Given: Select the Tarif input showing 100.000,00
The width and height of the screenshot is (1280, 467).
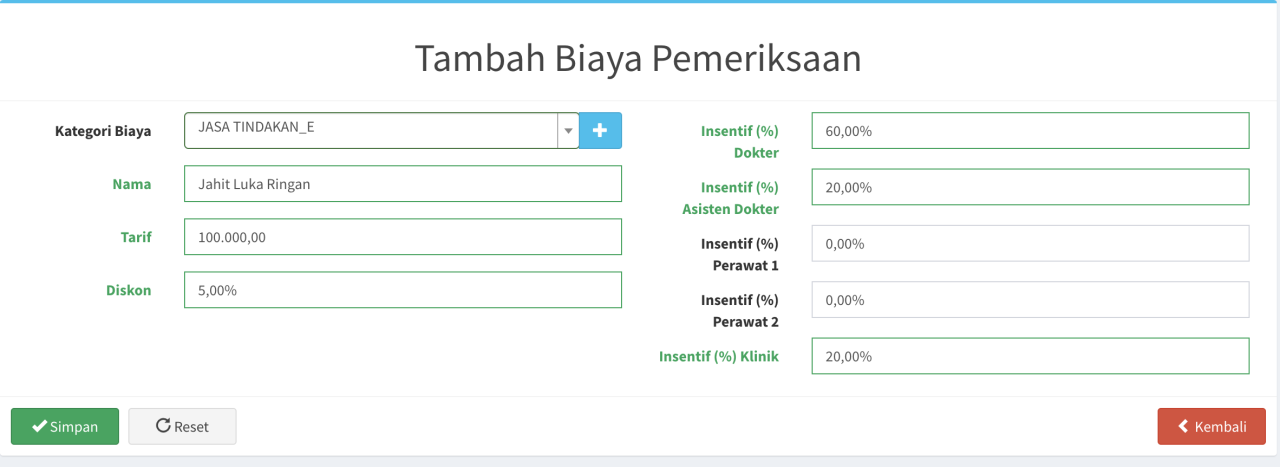Looking at the screenshot, I should (403, 237).
